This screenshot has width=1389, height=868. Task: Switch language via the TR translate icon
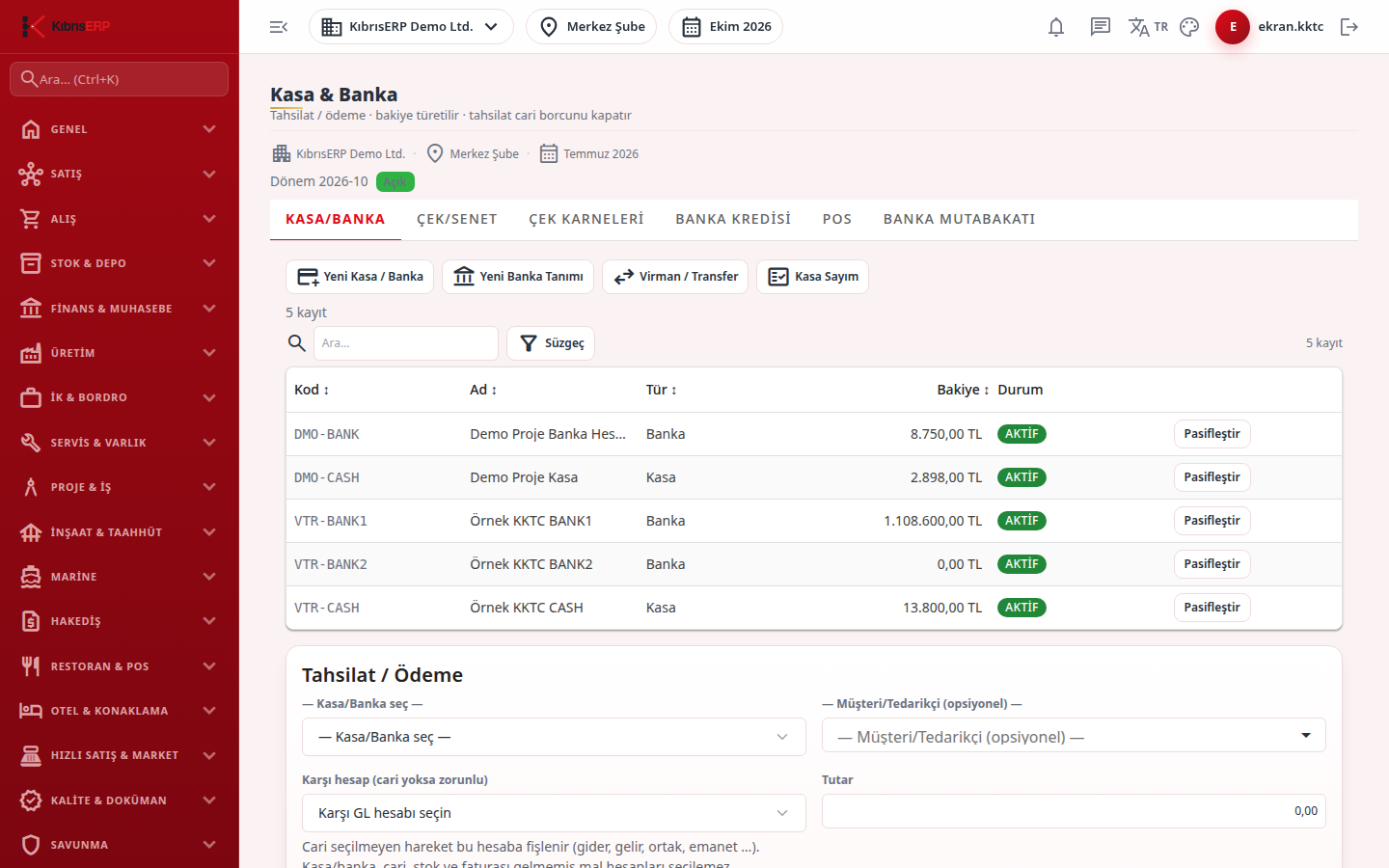(x=1148, y=27)
